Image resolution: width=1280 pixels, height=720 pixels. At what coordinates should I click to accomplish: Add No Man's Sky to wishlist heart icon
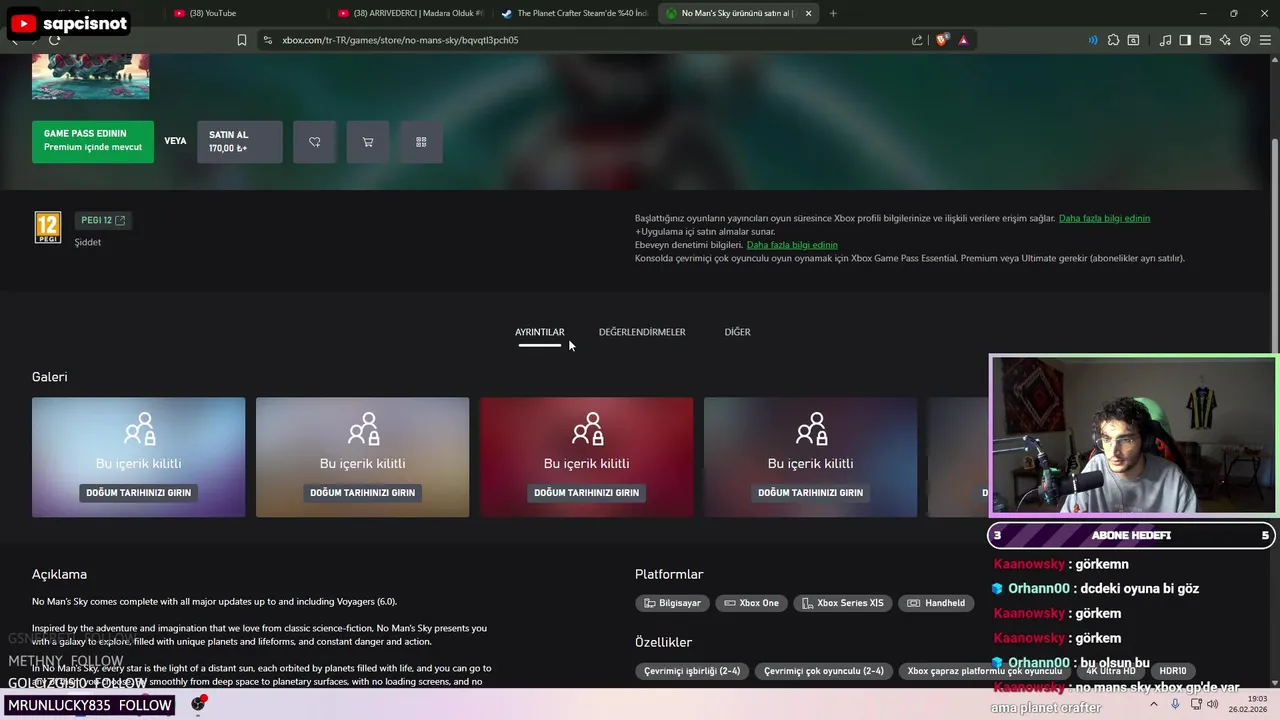[x=315, y=142]
